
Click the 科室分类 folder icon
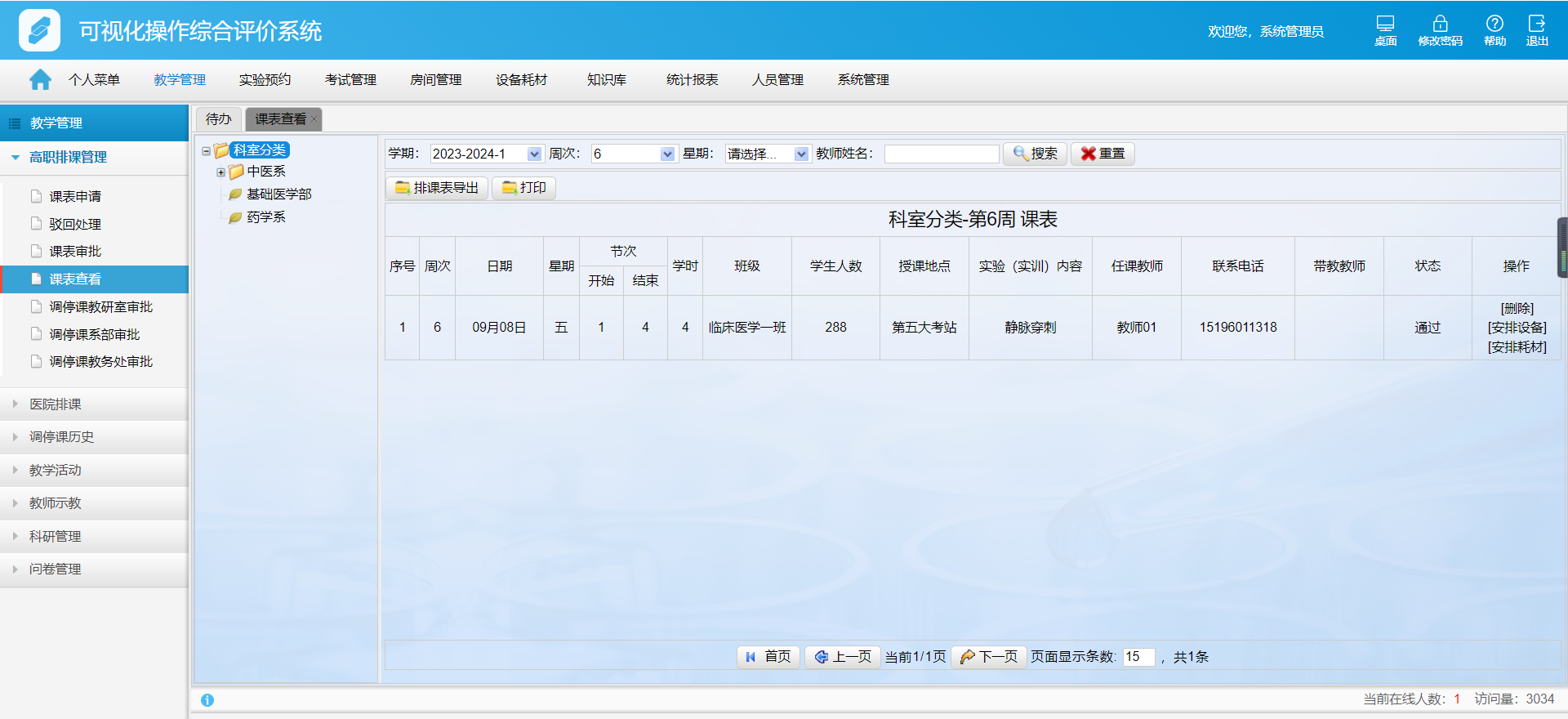click(221, 150)
